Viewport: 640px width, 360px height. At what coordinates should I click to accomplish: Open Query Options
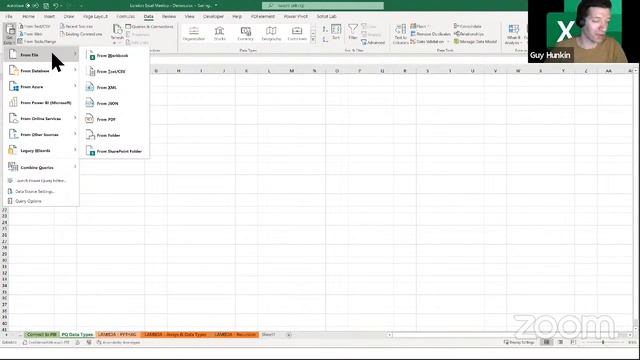coord(41,201)
